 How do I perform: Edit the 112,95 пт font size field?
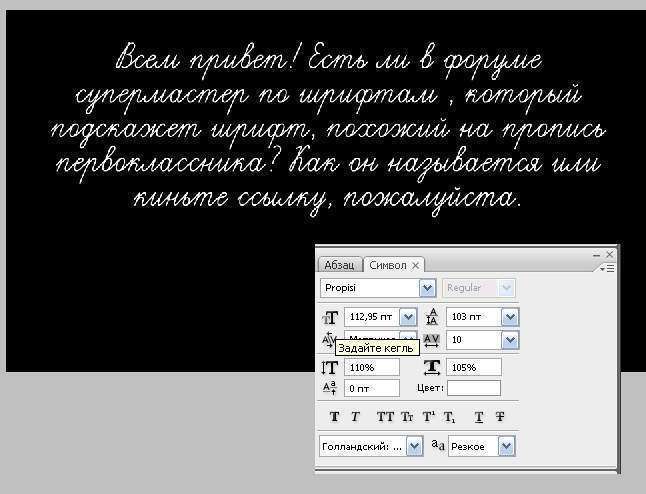[372, 317]
